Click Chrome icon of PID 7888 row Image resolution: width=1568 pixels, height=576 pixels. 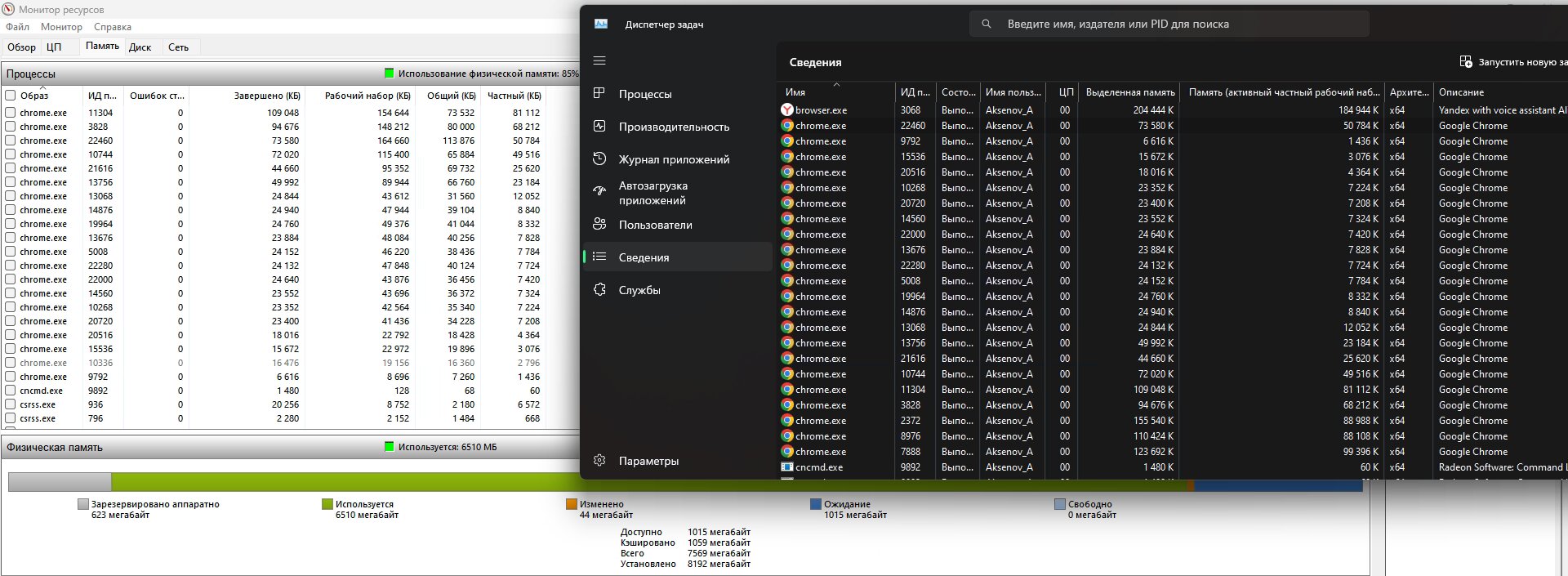click(787, 451)
